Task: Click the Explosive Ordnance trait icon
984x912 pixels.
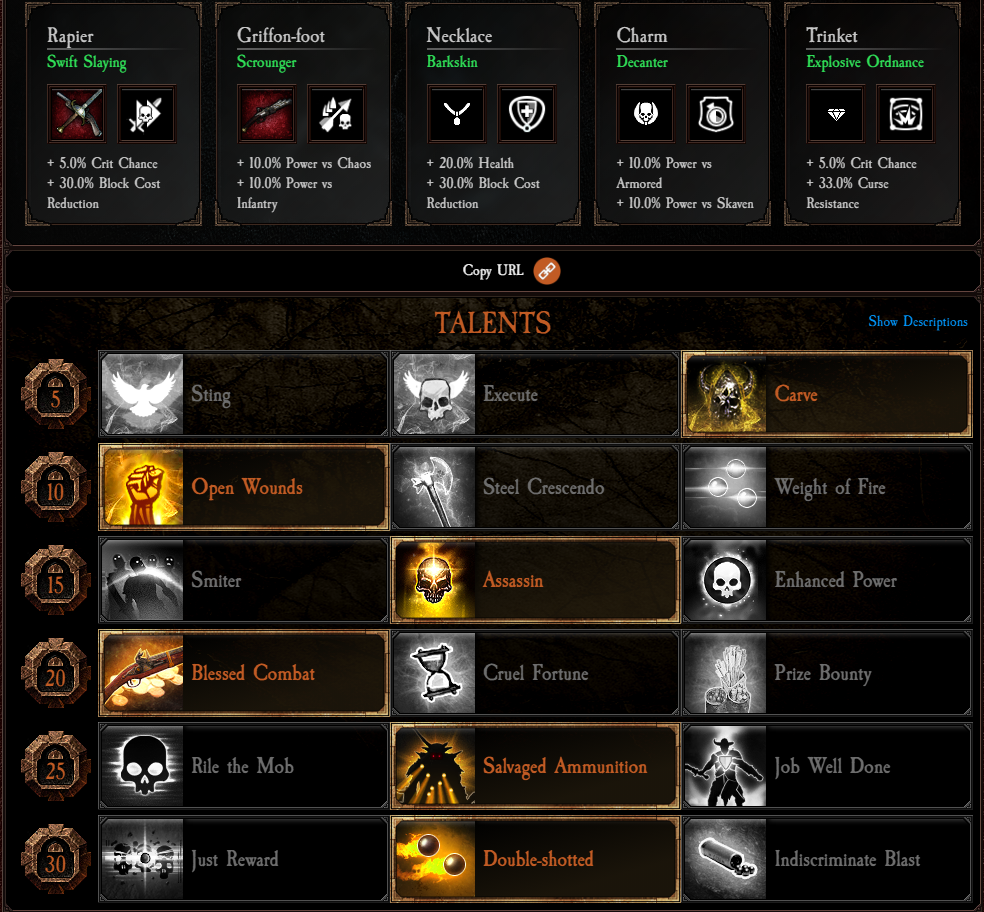Action: [906, 114]
